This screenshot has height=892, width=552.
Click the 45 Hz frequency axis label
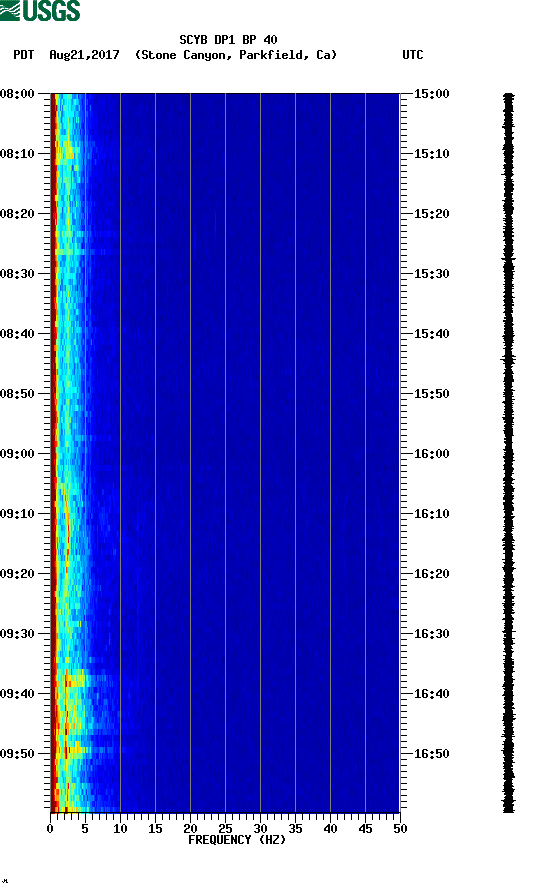coord(365,829)
